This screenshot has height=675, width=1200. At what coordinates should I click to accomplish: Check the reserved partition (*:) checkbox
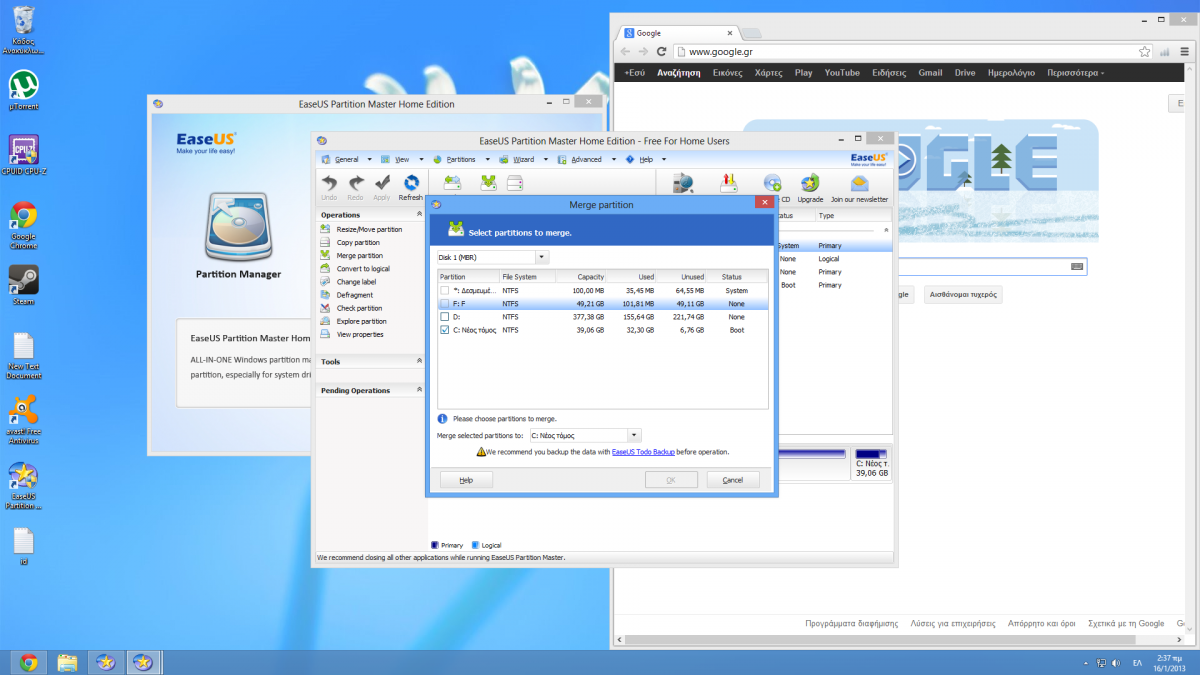[445, 291]
